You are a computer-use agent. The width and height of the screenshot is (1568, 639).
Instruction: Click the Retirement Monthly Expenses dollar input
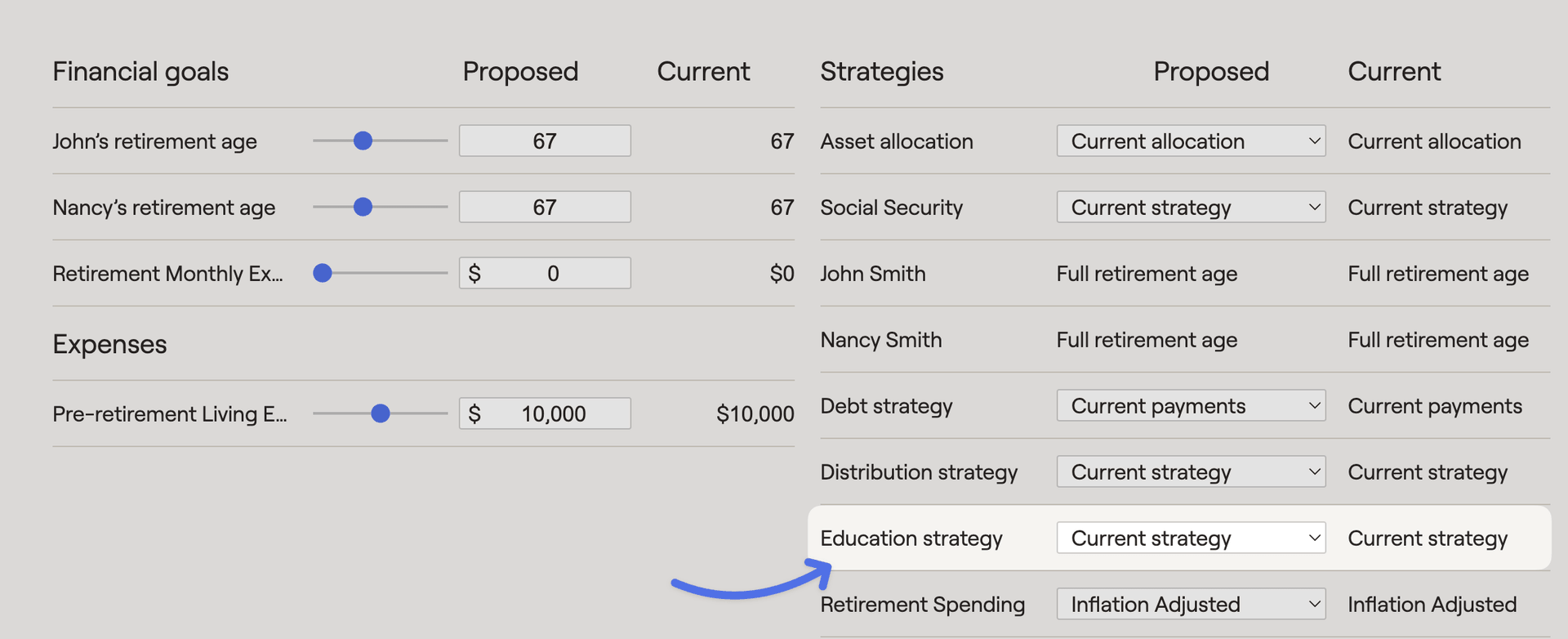(544, 273)
